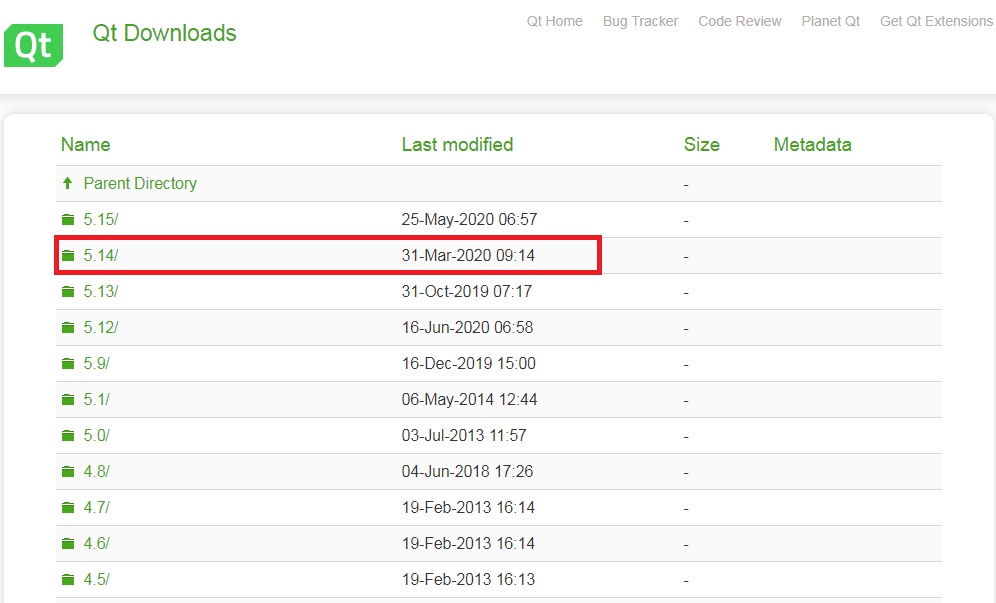The width and height of the screenshot is (996, 603).
Task: Open the Bug Tracker navigation link
Action: 640,21
